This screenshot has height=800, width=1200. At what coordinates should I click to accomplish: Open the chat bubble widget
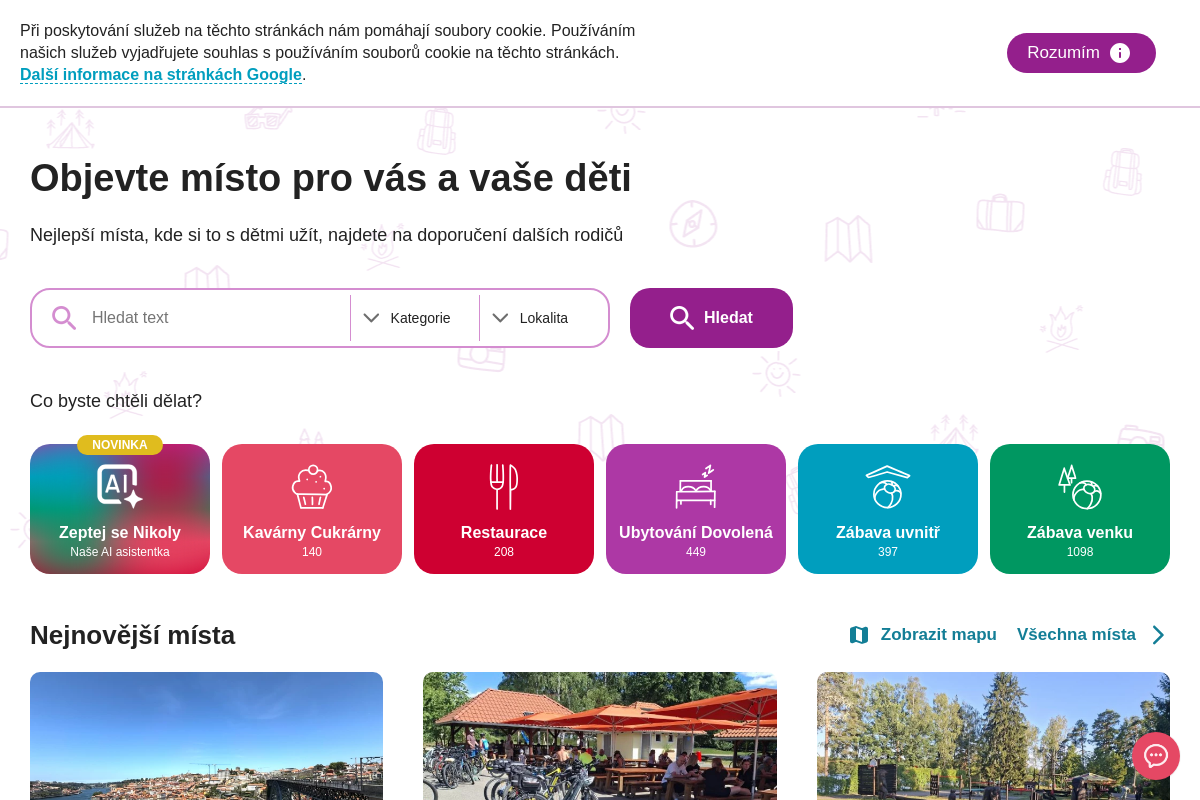pyautogui.click(x=1156, y=756)
